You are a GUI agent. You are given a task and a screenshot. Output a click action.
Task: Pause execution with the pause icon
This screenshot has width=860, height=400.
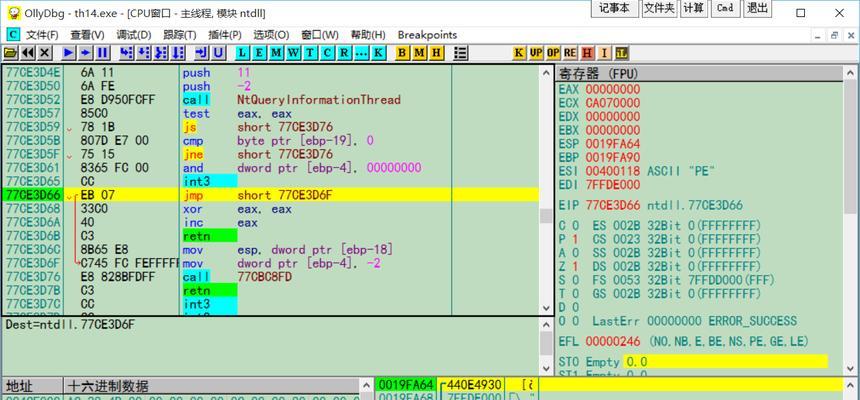[x=103, y=53]
